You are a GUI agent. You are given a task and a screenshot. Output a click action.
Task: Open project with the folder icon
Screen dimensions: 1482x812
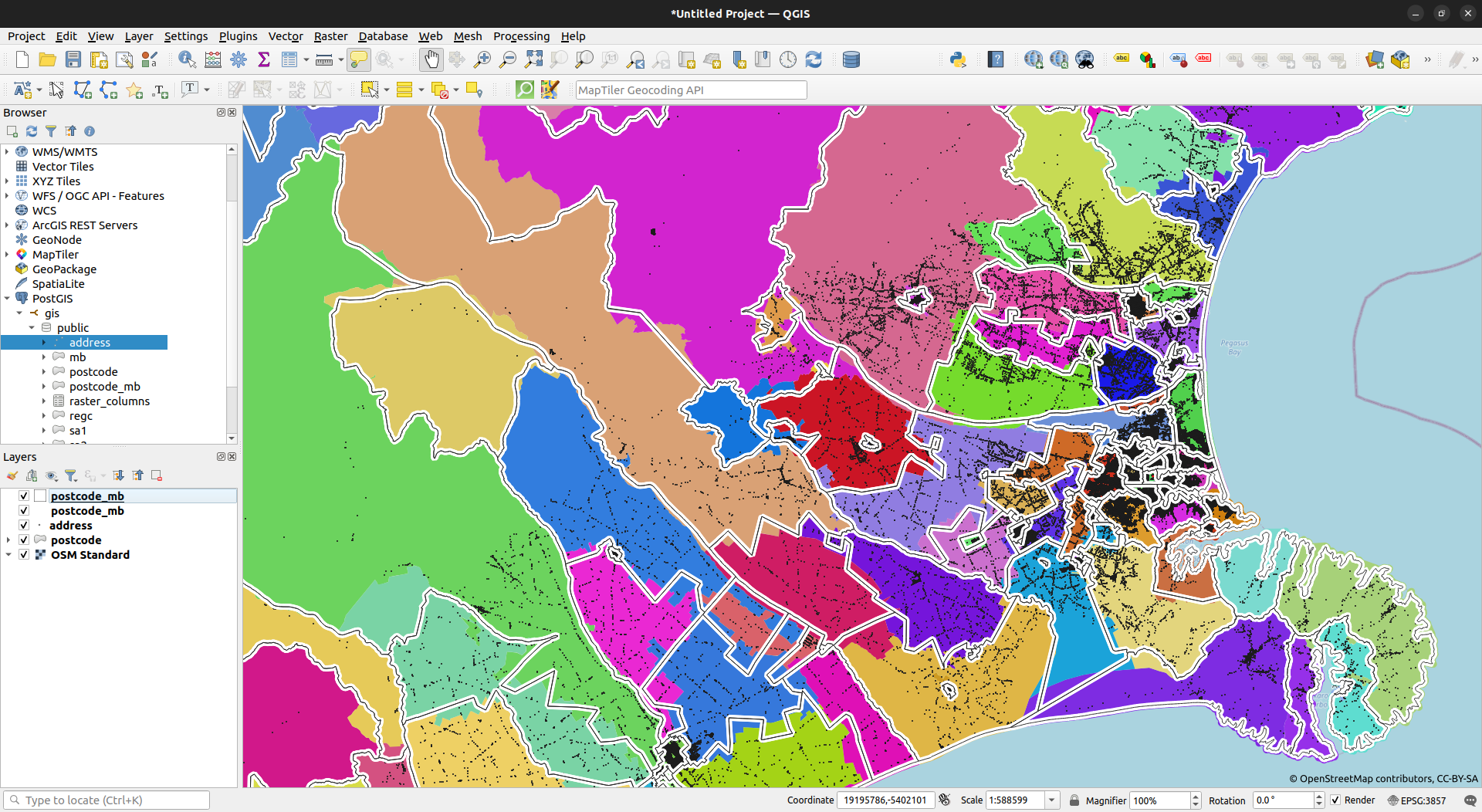48,59
